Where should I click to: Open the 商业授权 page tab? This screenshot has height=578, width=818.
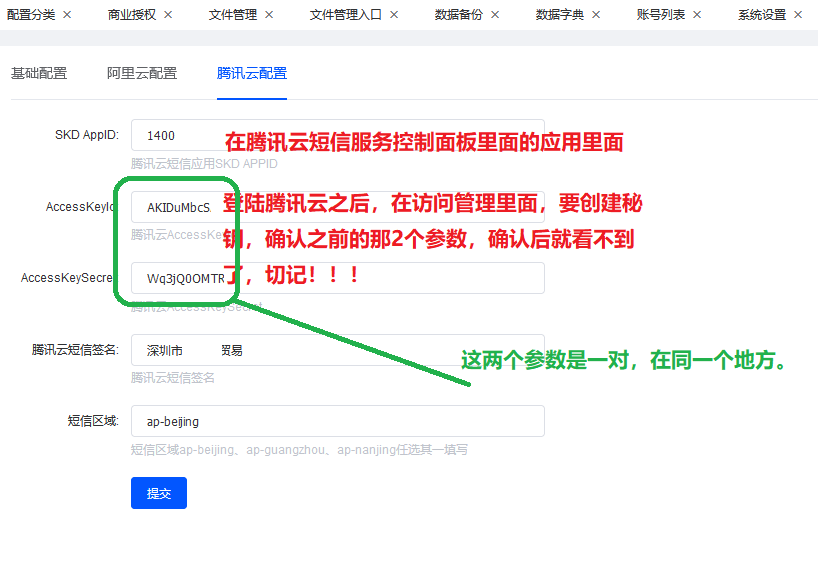(132, 15)
